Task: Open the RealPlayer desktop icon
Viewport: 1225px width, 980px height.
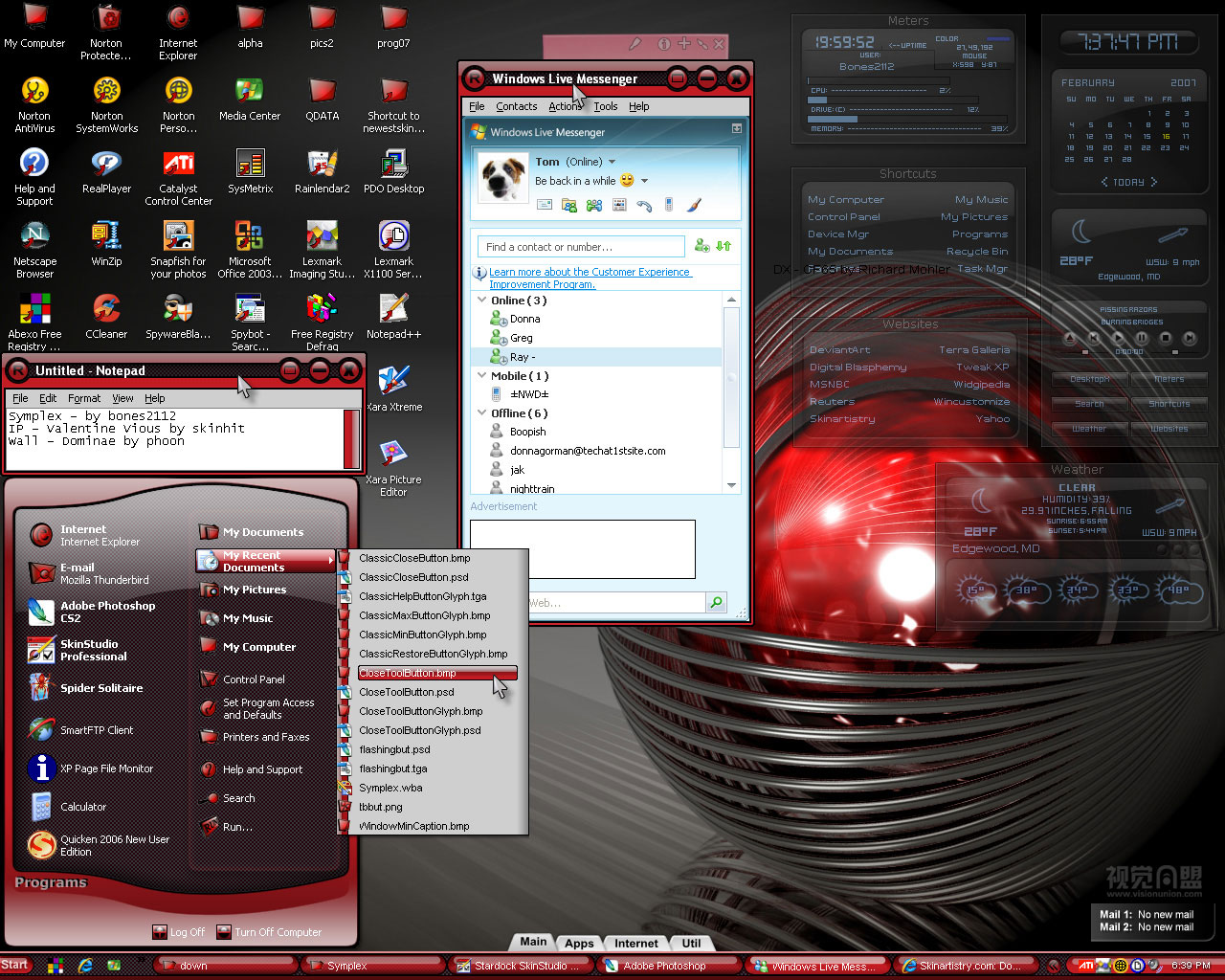Action: [106, 172]
